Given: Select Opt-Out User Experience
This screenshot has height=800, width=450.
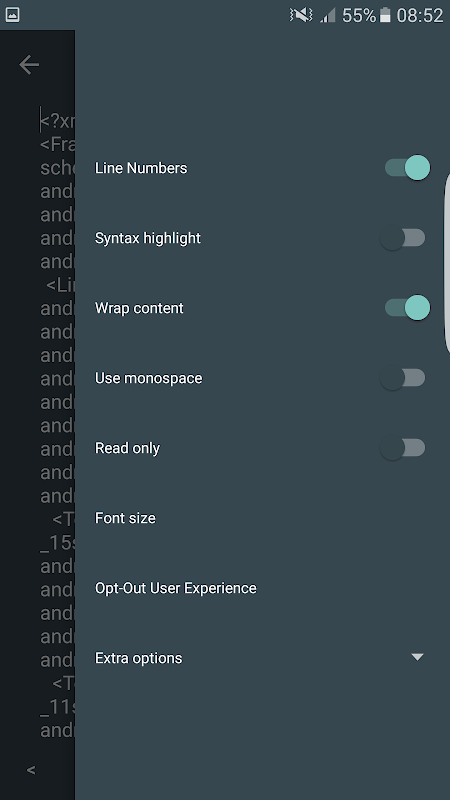Looking at the screenshot, I should (x=176, y=588).
